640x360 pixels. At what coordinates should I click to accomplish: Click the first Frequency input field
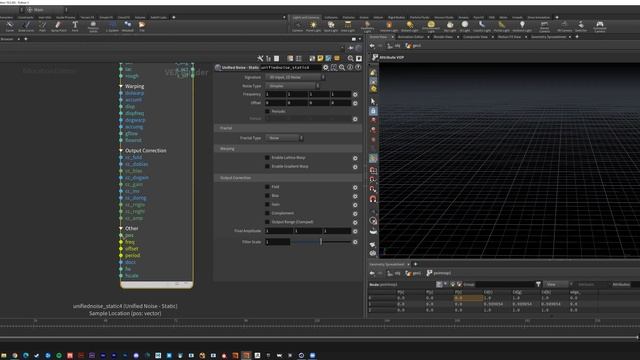276,94
